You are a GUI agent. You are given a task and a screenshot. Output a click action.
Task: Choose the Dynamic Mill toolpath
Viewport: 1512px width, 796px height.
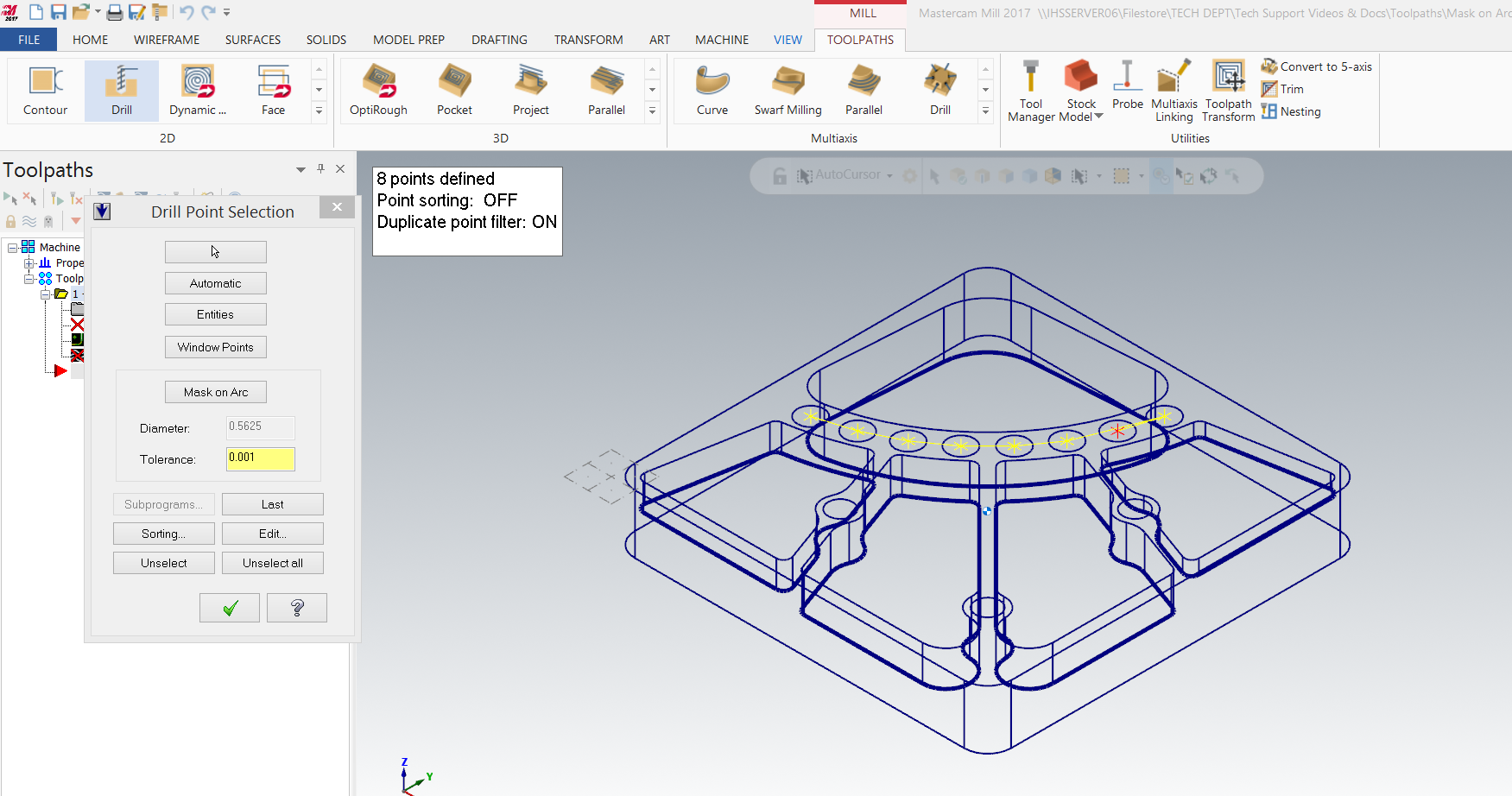click(x=198, y=91)
